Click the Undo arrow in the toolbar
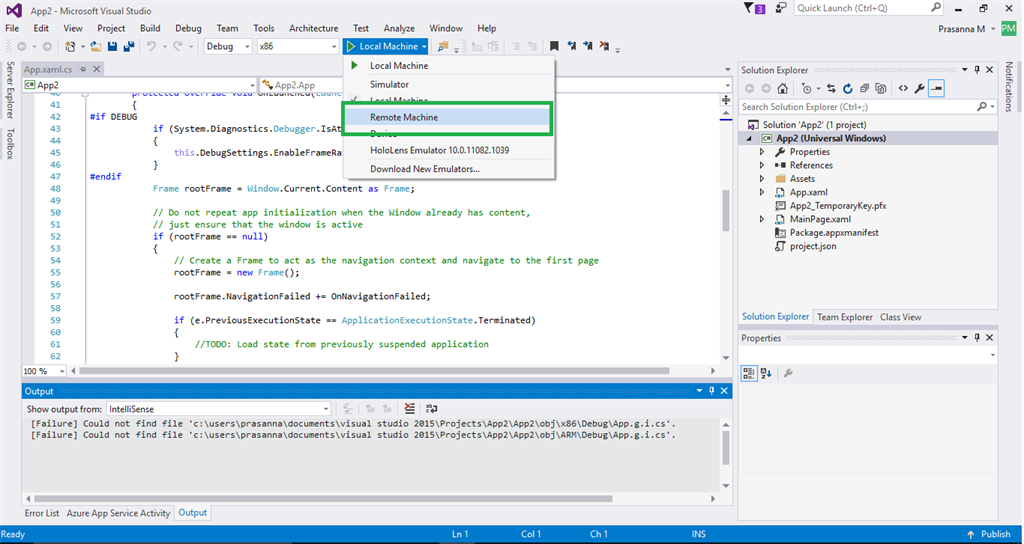This screenshot has height=544, width=1024. point(152,47)
